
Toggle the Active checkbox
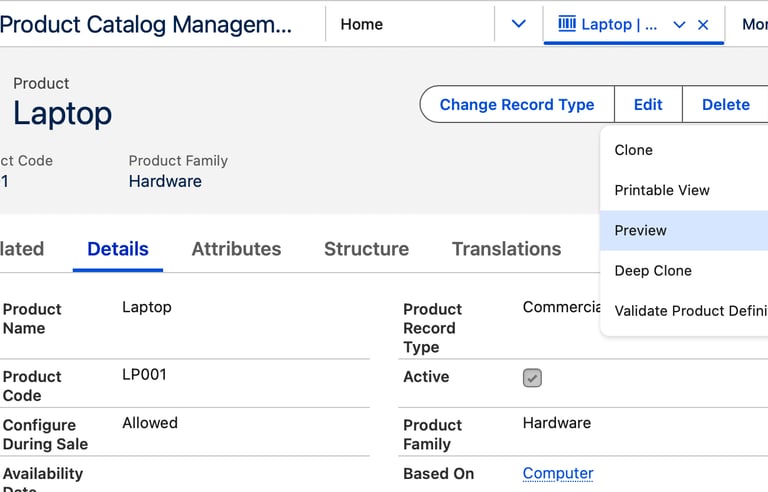(x=532, y=378)
